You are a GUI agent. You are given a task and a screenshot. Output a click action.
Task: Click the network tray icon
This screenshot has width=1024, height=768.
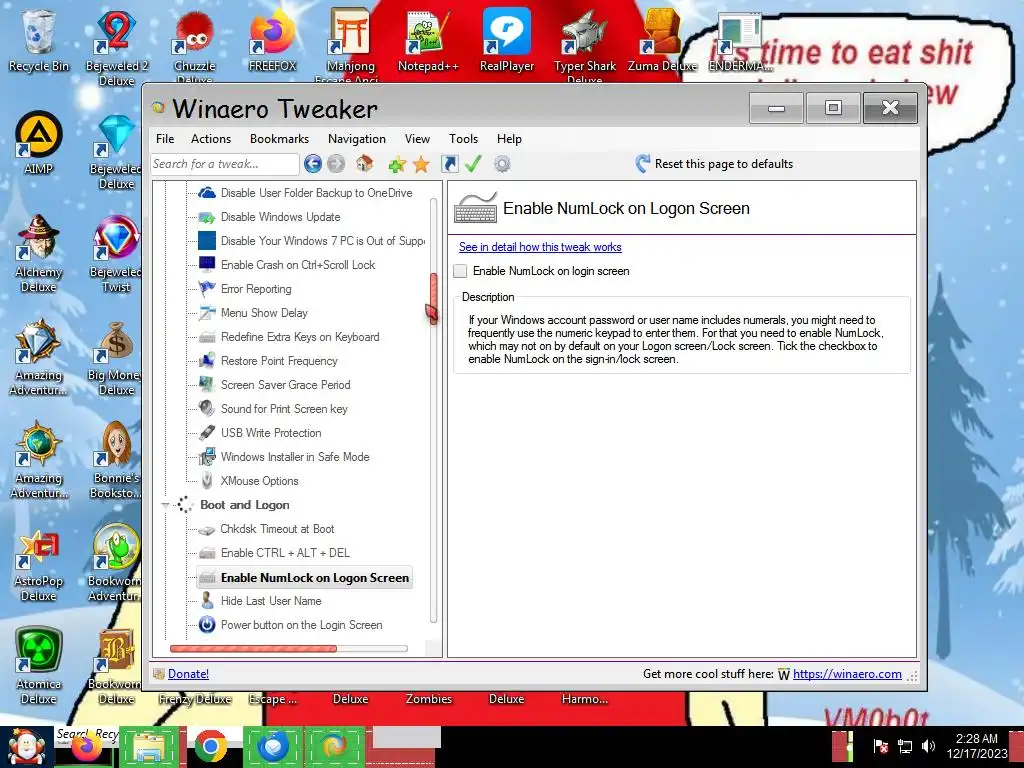[x=905, y=746]
